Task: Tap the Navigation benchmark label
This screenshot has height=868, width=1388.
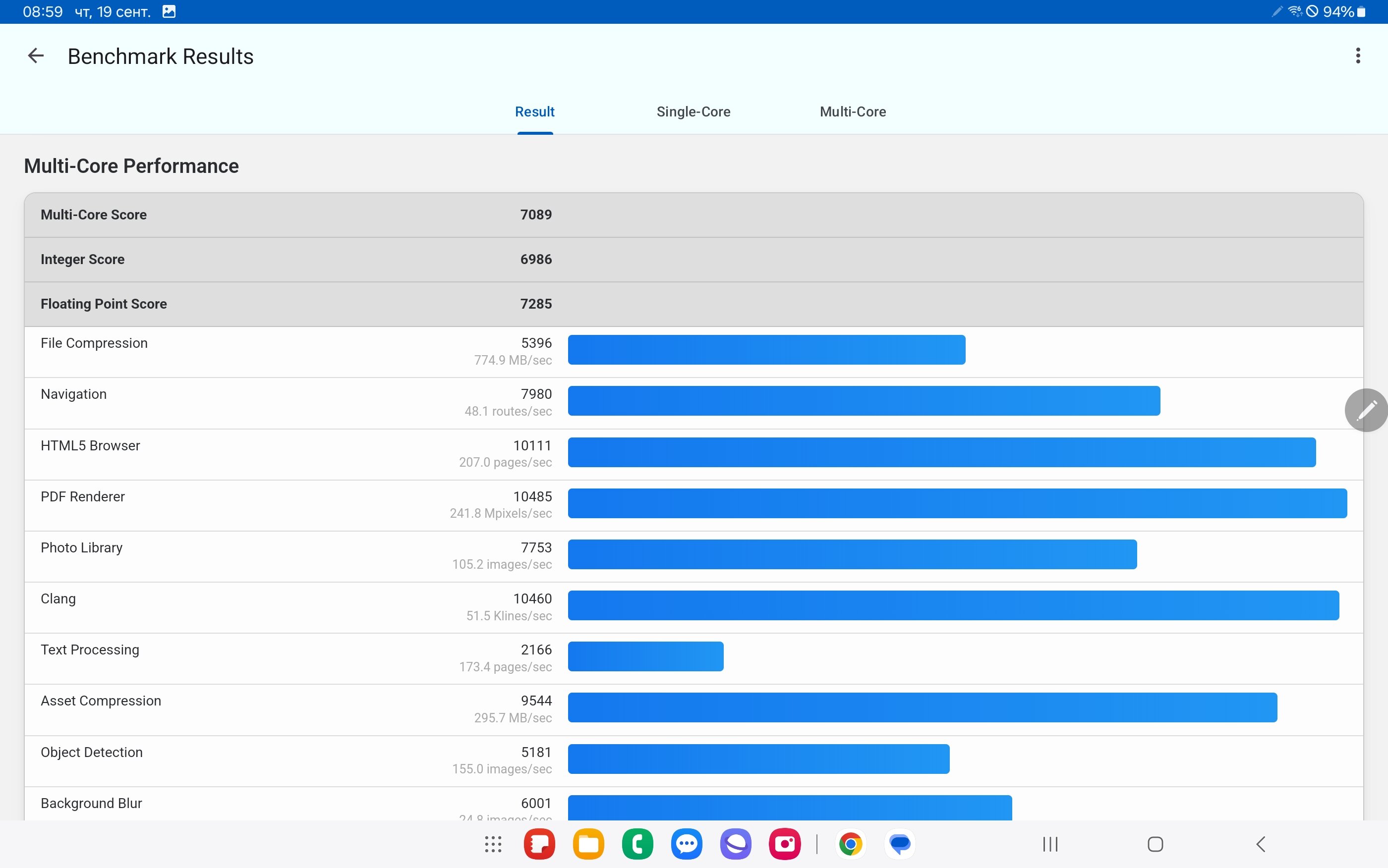Action: (73, 394)
